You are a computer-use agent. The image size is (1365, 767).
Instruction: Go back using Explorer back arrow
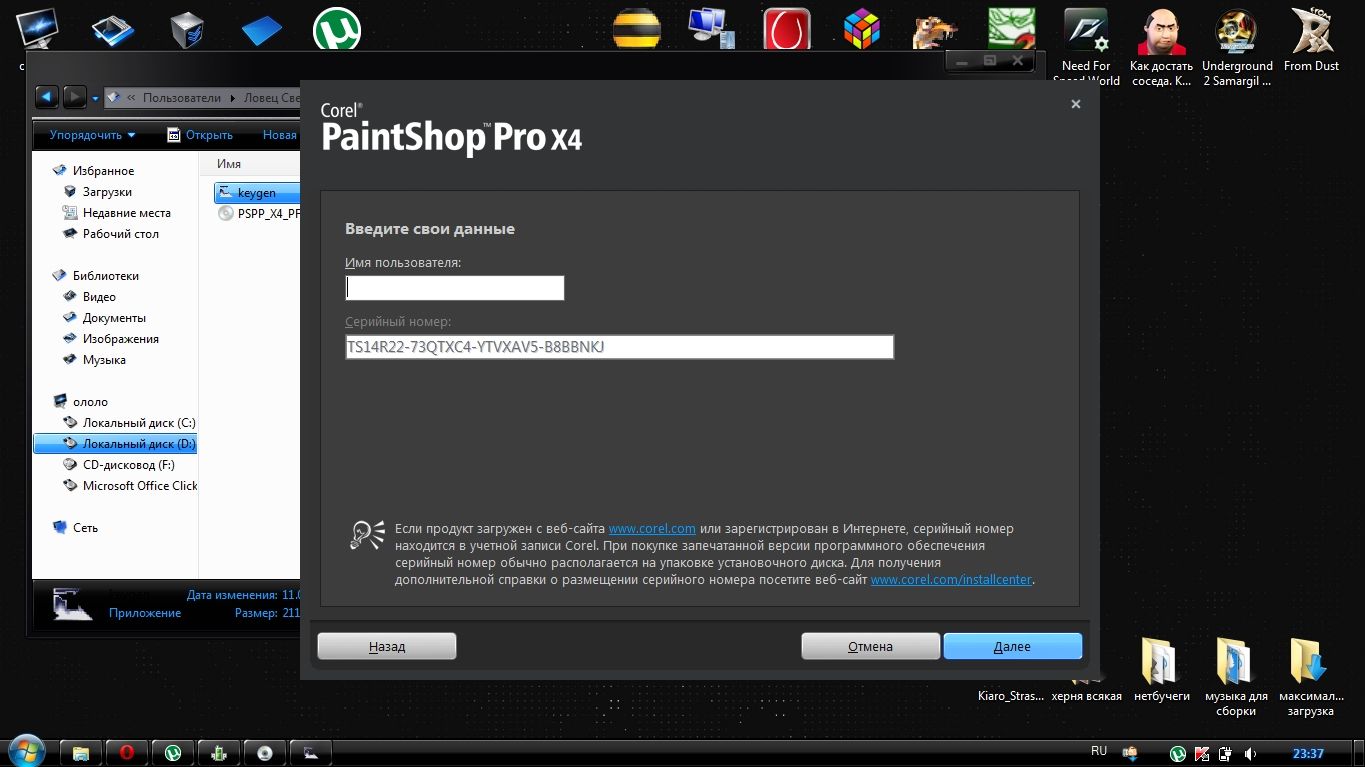tap(46, 97)
